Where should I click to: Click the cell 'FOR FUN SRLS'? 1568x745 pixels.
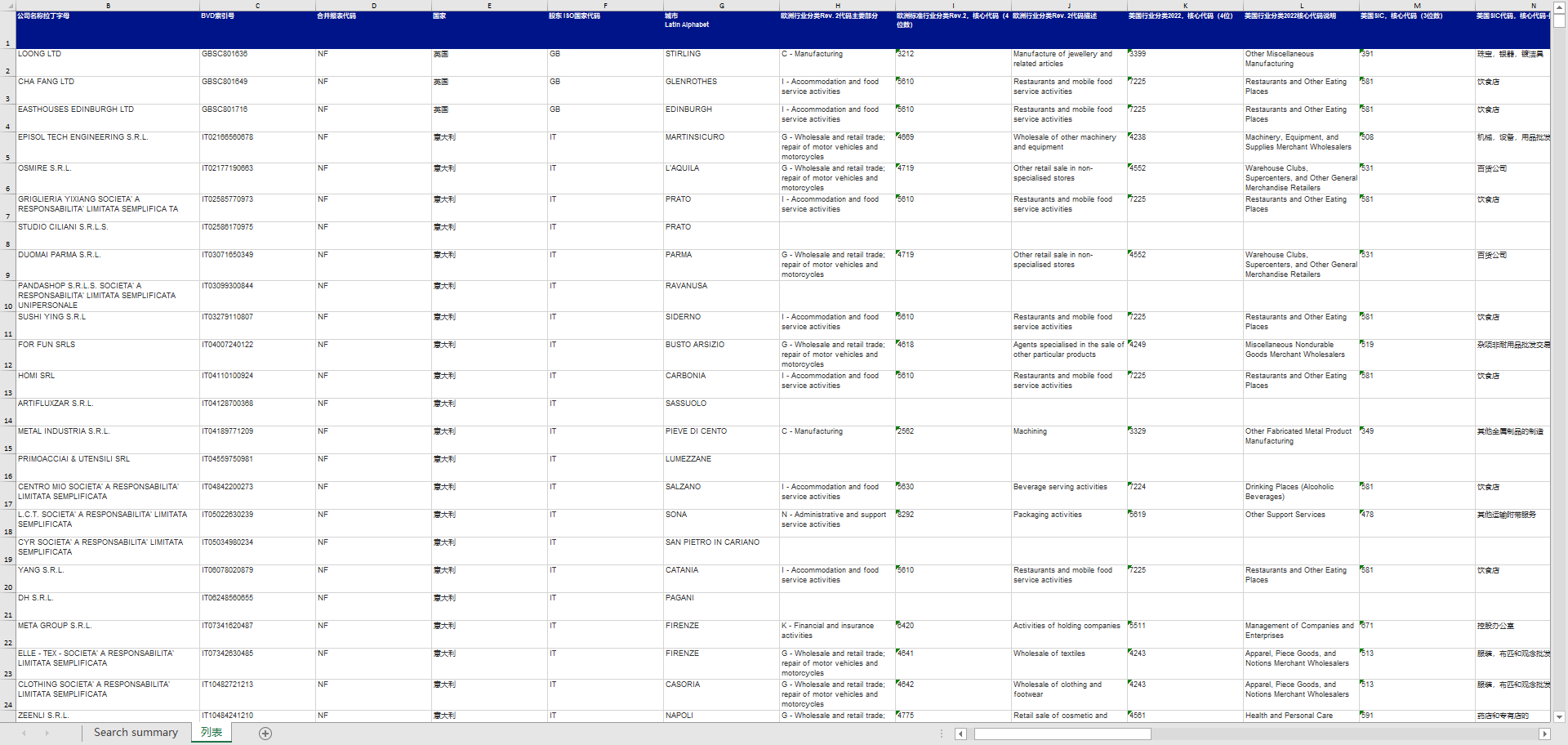[x=108, y=355]
